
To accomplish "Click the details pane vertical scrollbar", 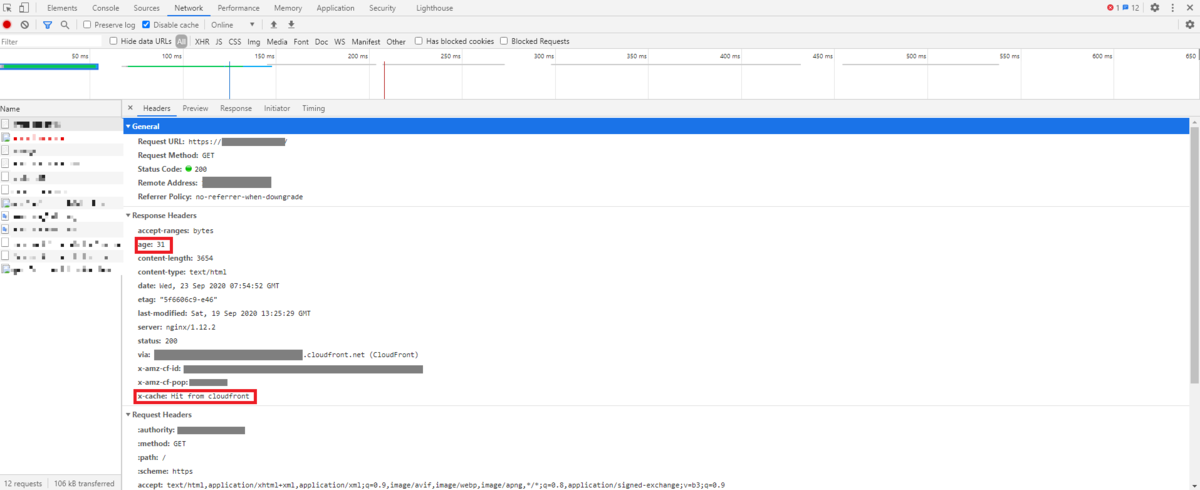I will (1195, 255).
